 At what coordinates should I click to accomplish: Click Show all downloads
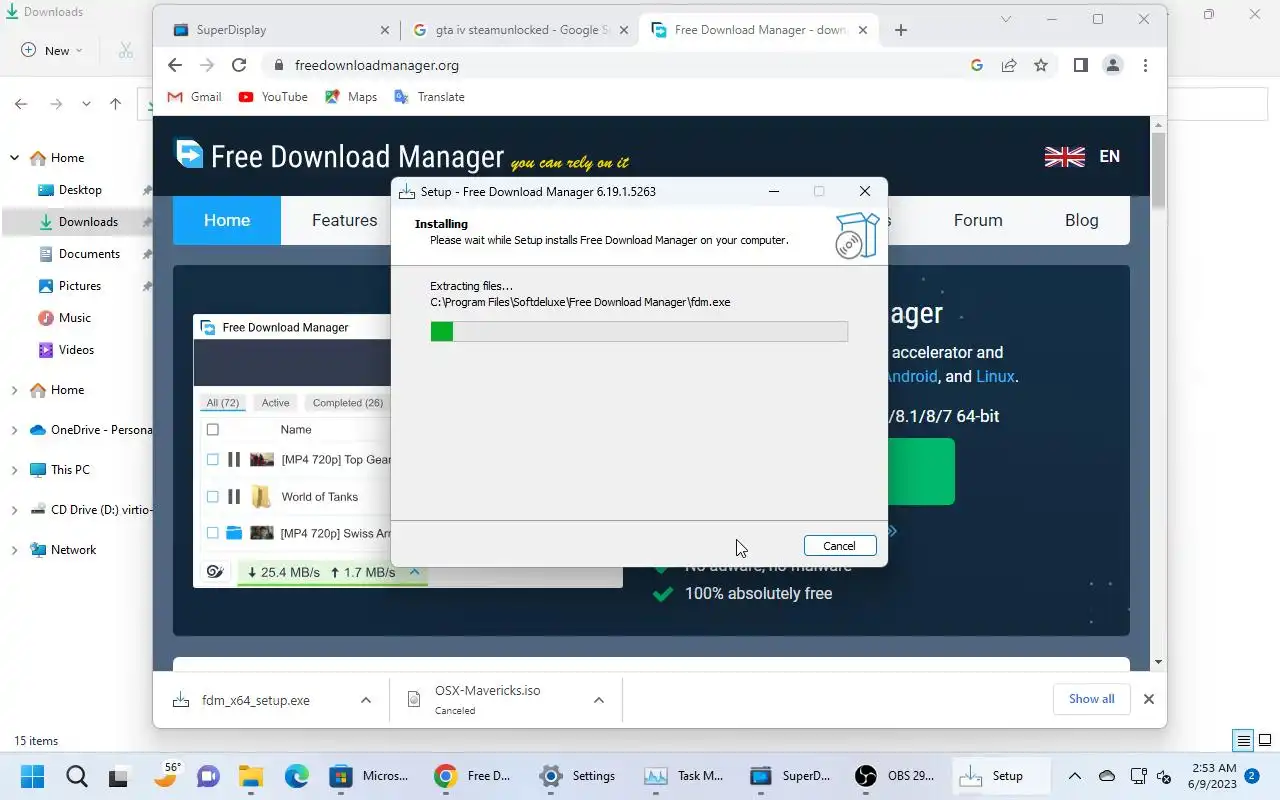(x=1091, y=699)
